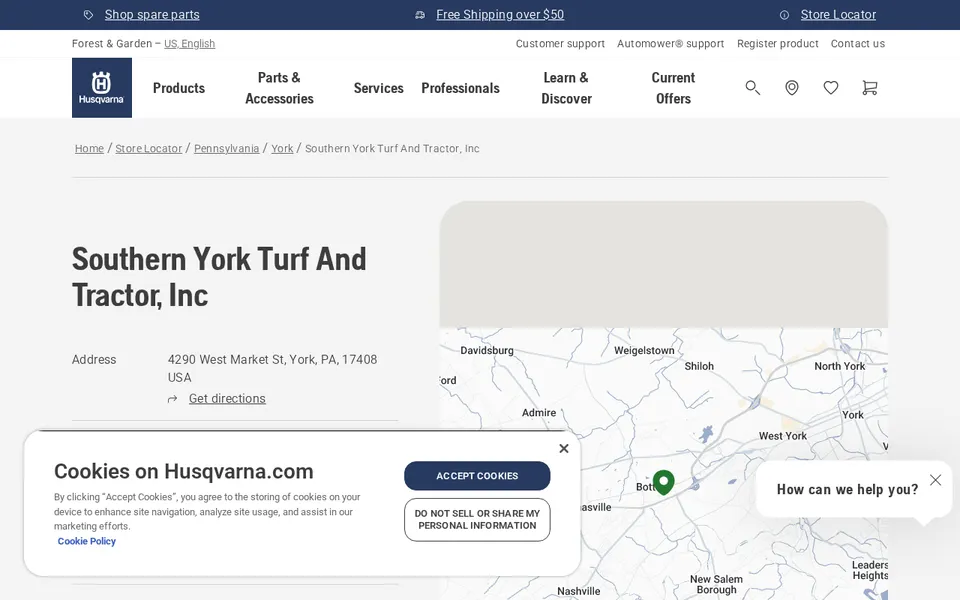Open the Learn & Discover menu
This screenshot has height=600, width=960.
coord(566,88)
